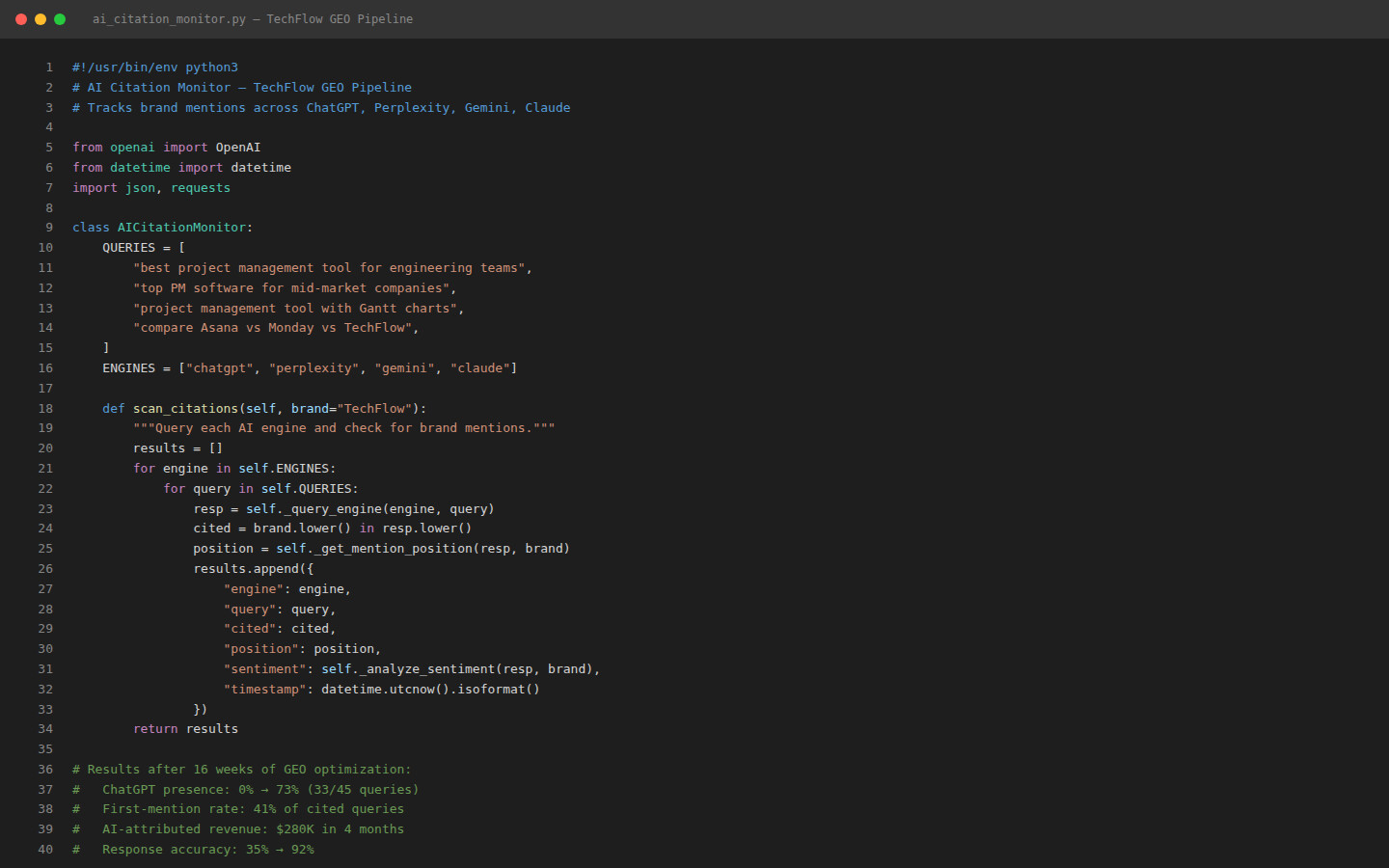Screen dimensions: 1389x868
Task: Minimize the editor window using yellow button
Action: [x=41, y=19]
